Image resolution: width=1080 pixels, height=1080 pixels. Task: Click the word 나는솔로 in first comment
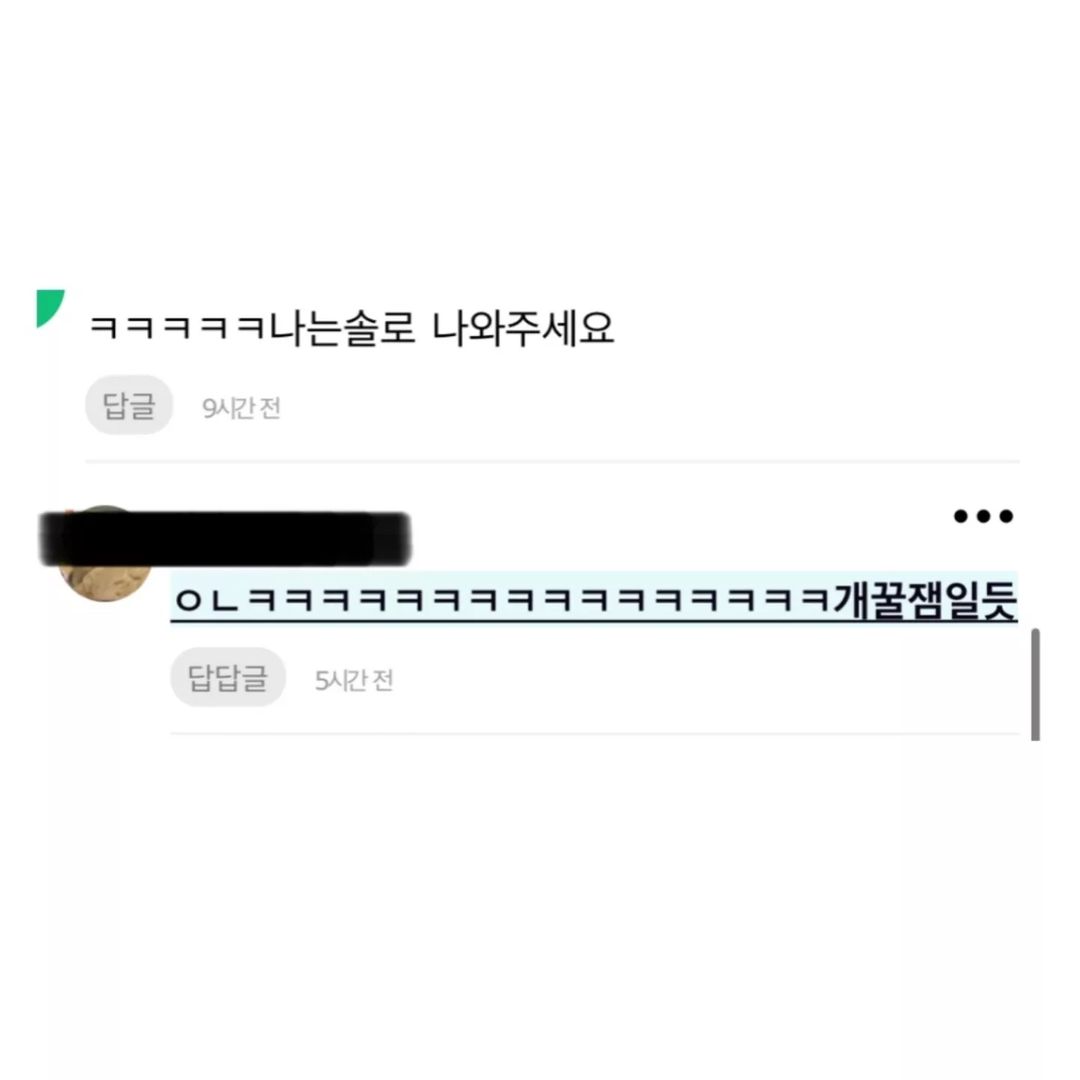(x=342, y=328)
